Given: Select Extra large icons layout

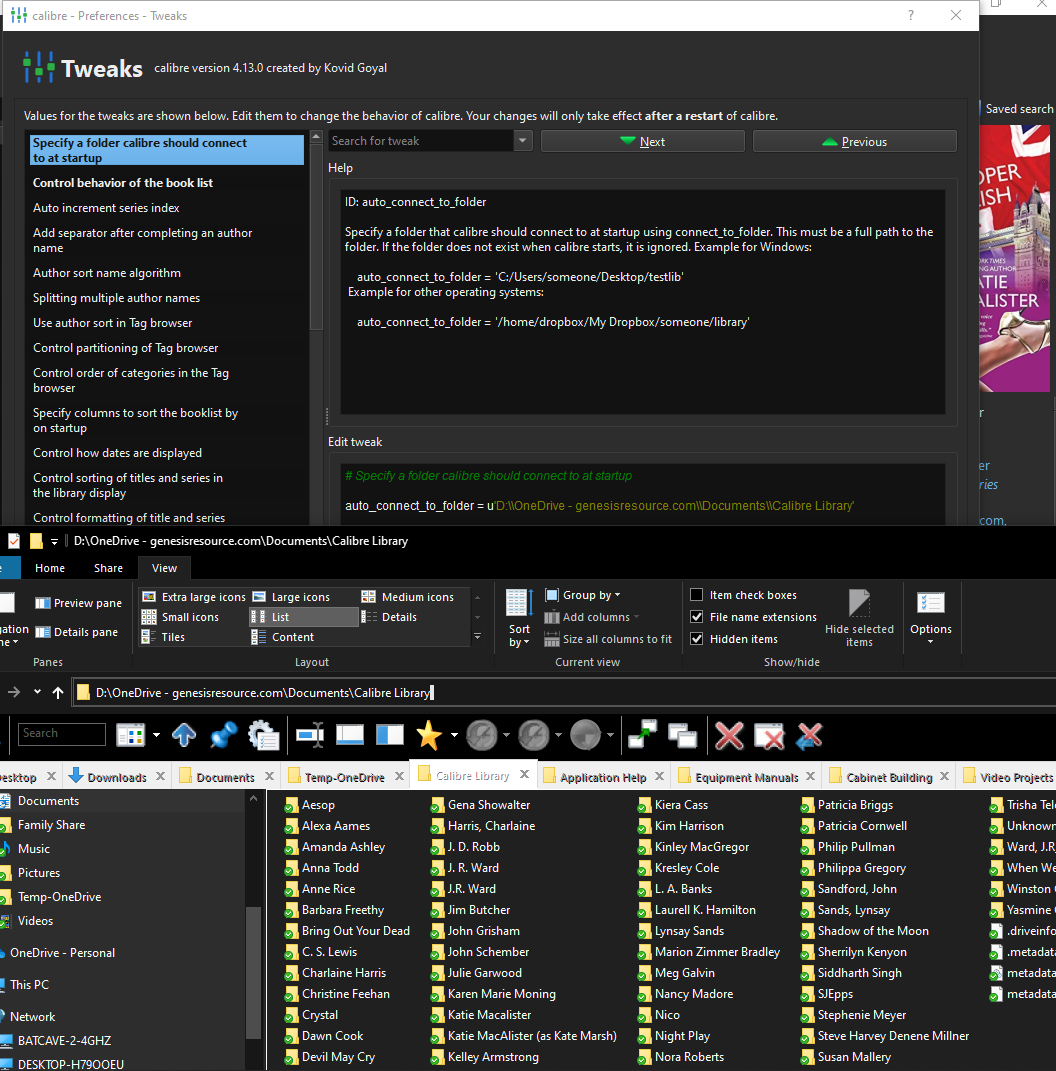Looking at the screenshot, I should coord(193,597).
